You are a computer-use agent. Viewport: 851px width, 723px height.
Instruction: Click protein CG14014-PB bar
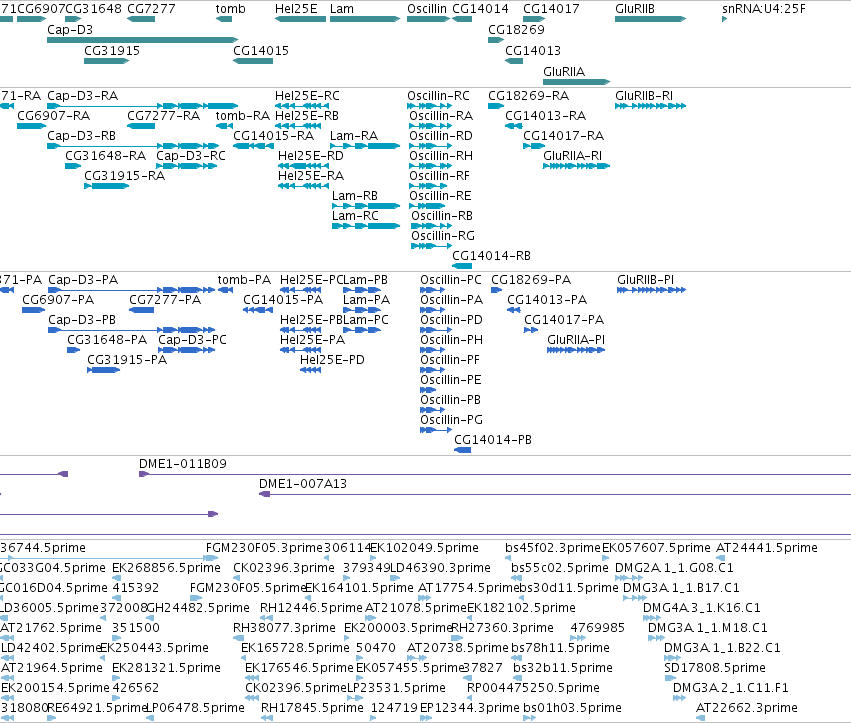coord(462,451)
